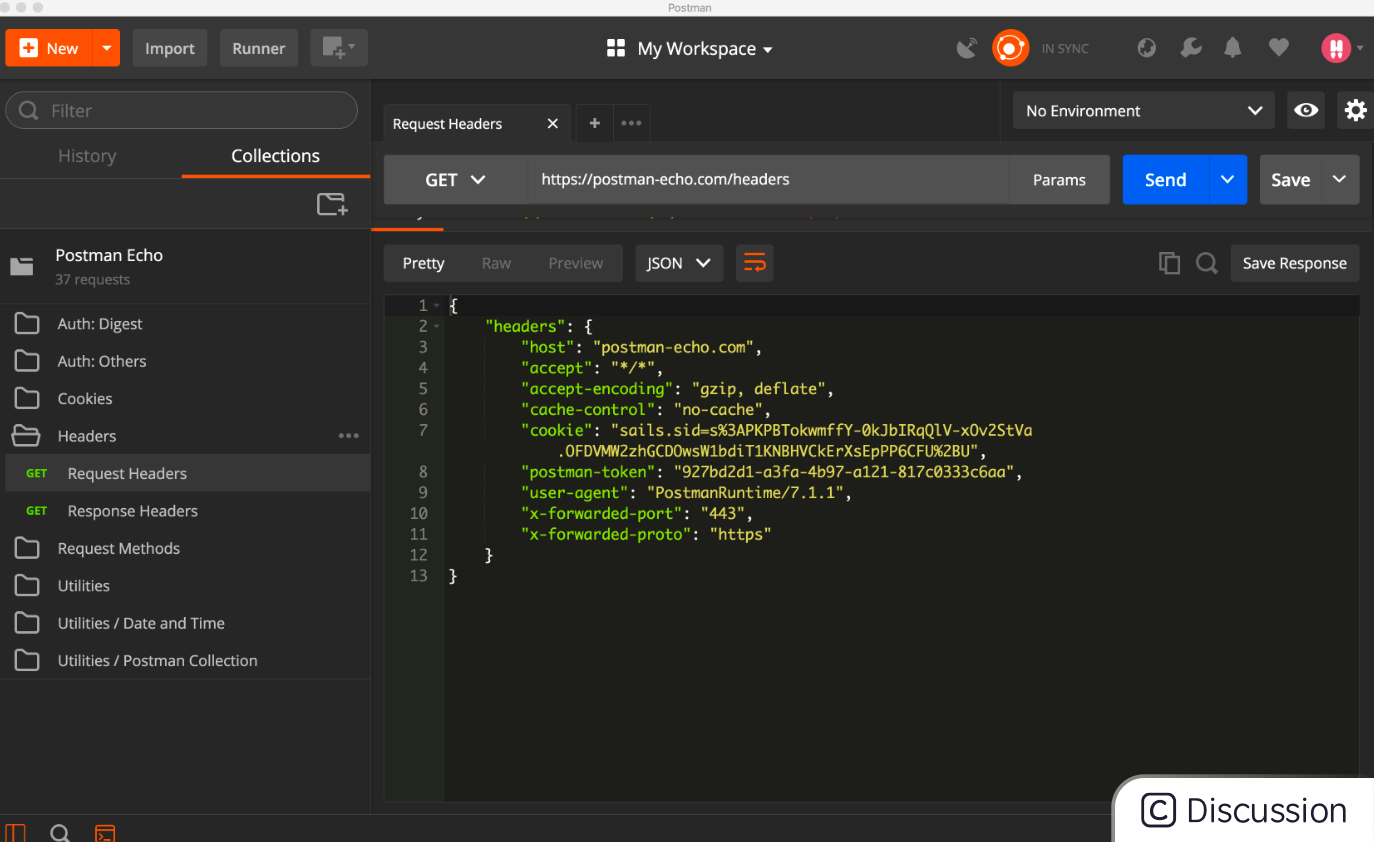Open the No Environment dropdown
This screenshot has height=842, width=1374.
[x=1144, y=111]
